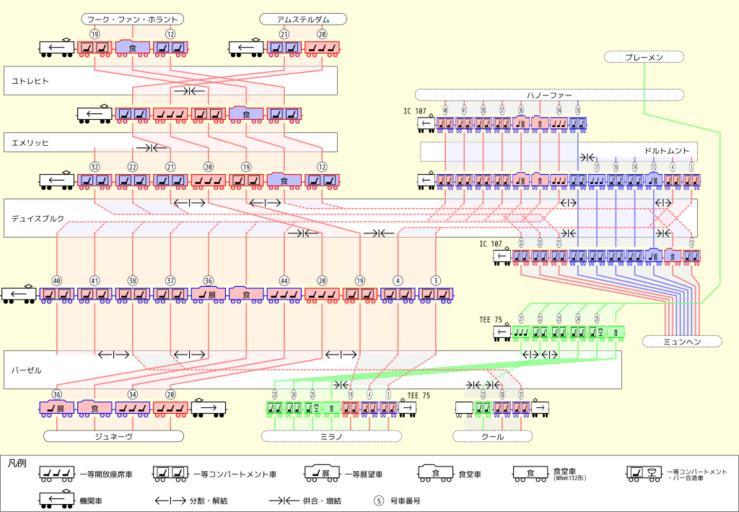The image size is (739, 512).
Task: Select the ブレーメン station label
Action: click(x=644, y=58)
